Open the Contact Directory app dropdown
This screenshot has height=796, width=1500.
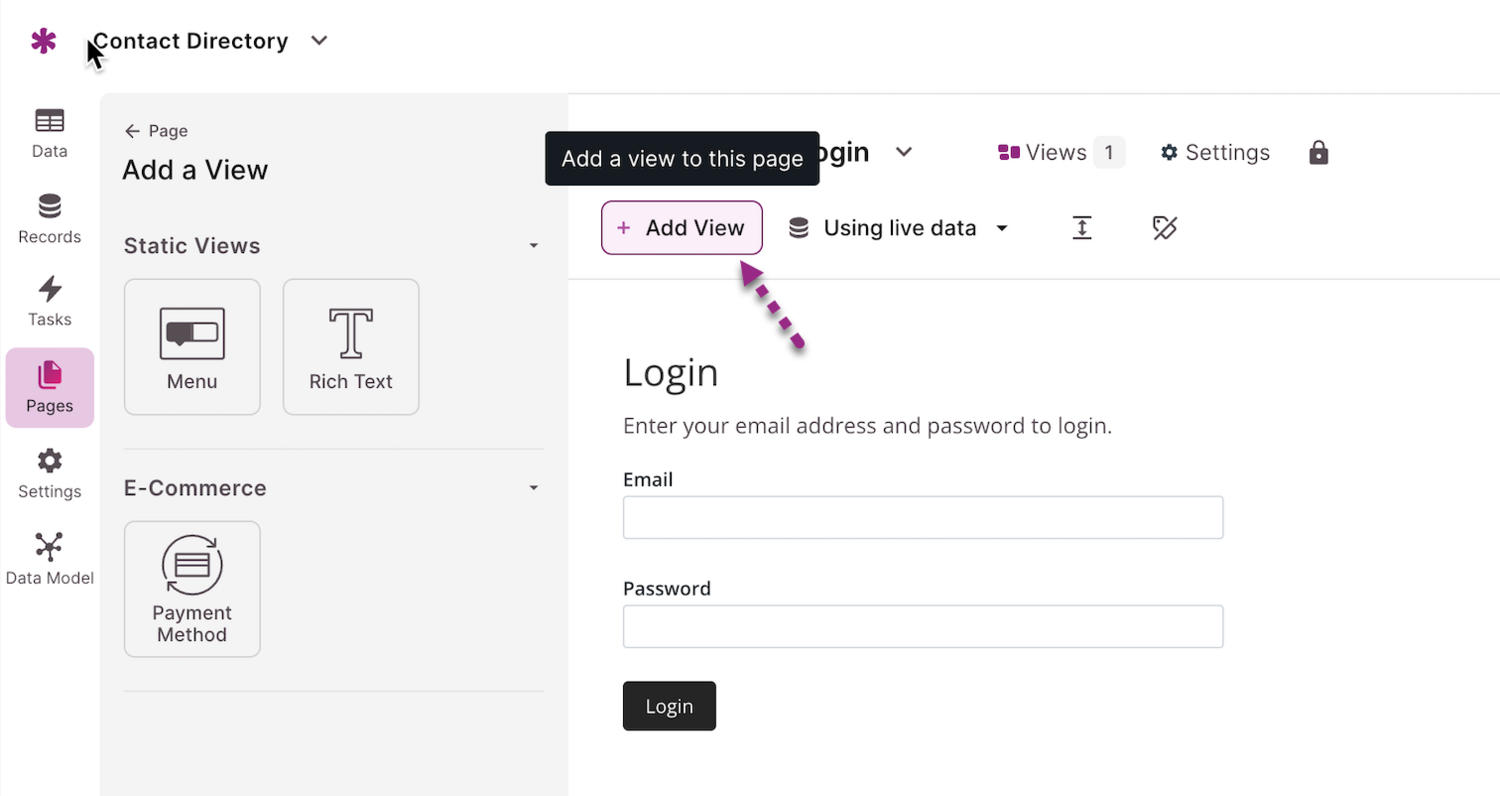319,41
